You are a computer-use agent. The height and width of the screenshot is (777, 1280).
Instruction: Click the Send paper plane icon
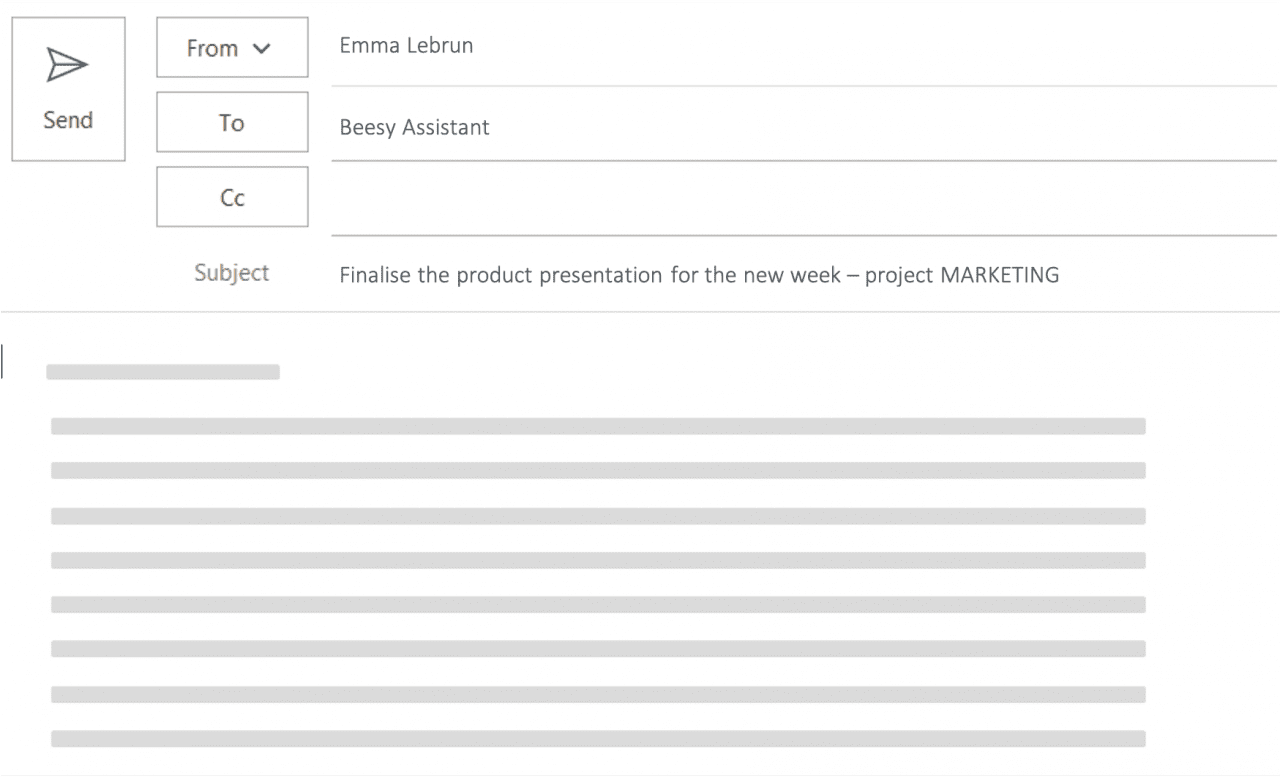click(x=66, y=64)
